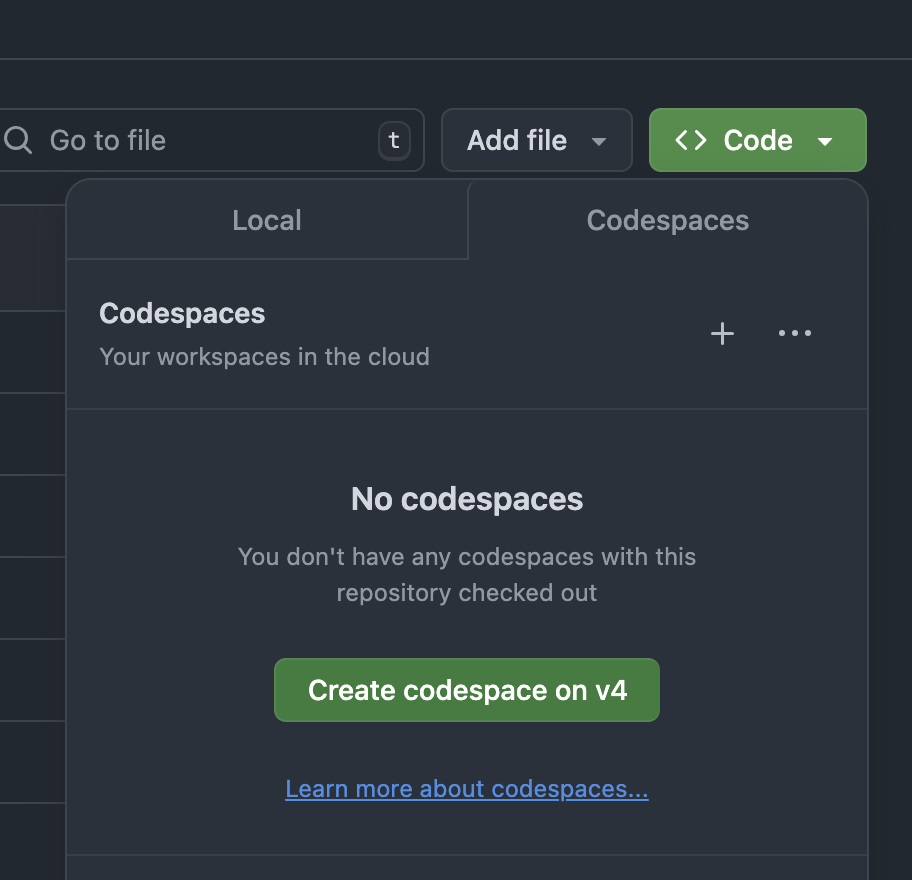The height and width of the screenshot is (880, 912).
Task: Click 'Go to file' placeholder text
Action: (108, 141)
